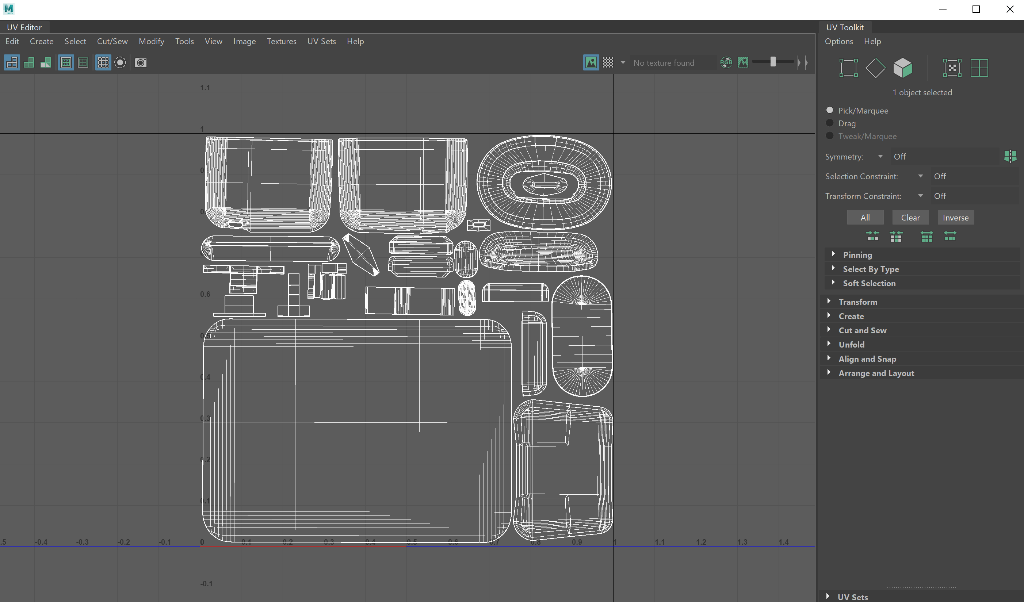Click the Clear selection button
This screenshot has height=602, width=1024.
coord(910,217)
